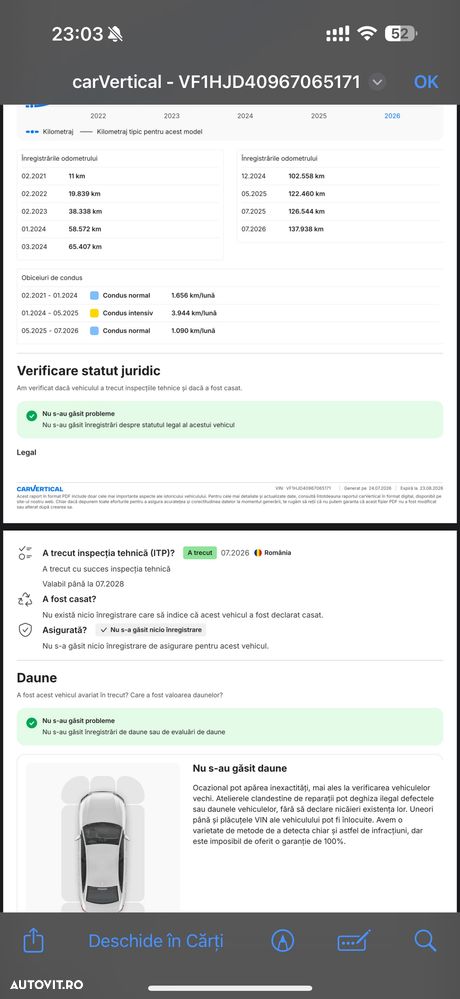460x999 pixels.
Task: Tap the form fill signature icon
Action: [x=354, y=941]
